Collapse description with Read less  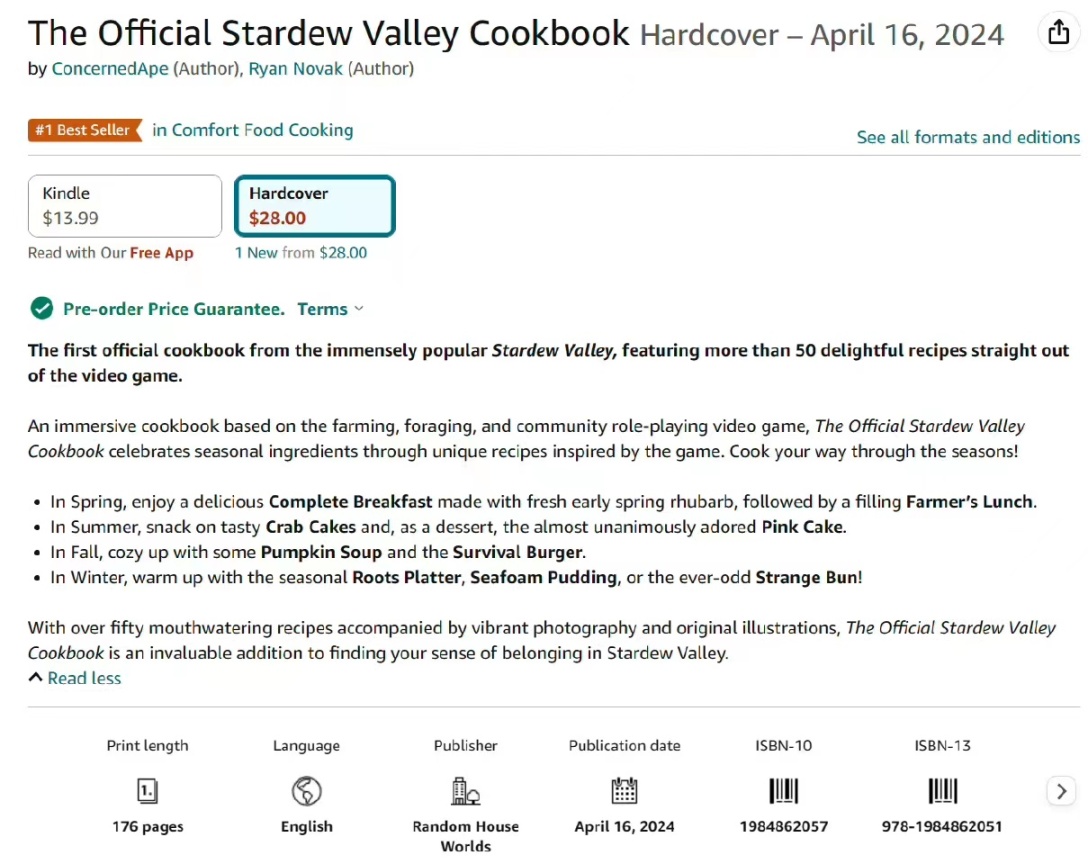75,678
